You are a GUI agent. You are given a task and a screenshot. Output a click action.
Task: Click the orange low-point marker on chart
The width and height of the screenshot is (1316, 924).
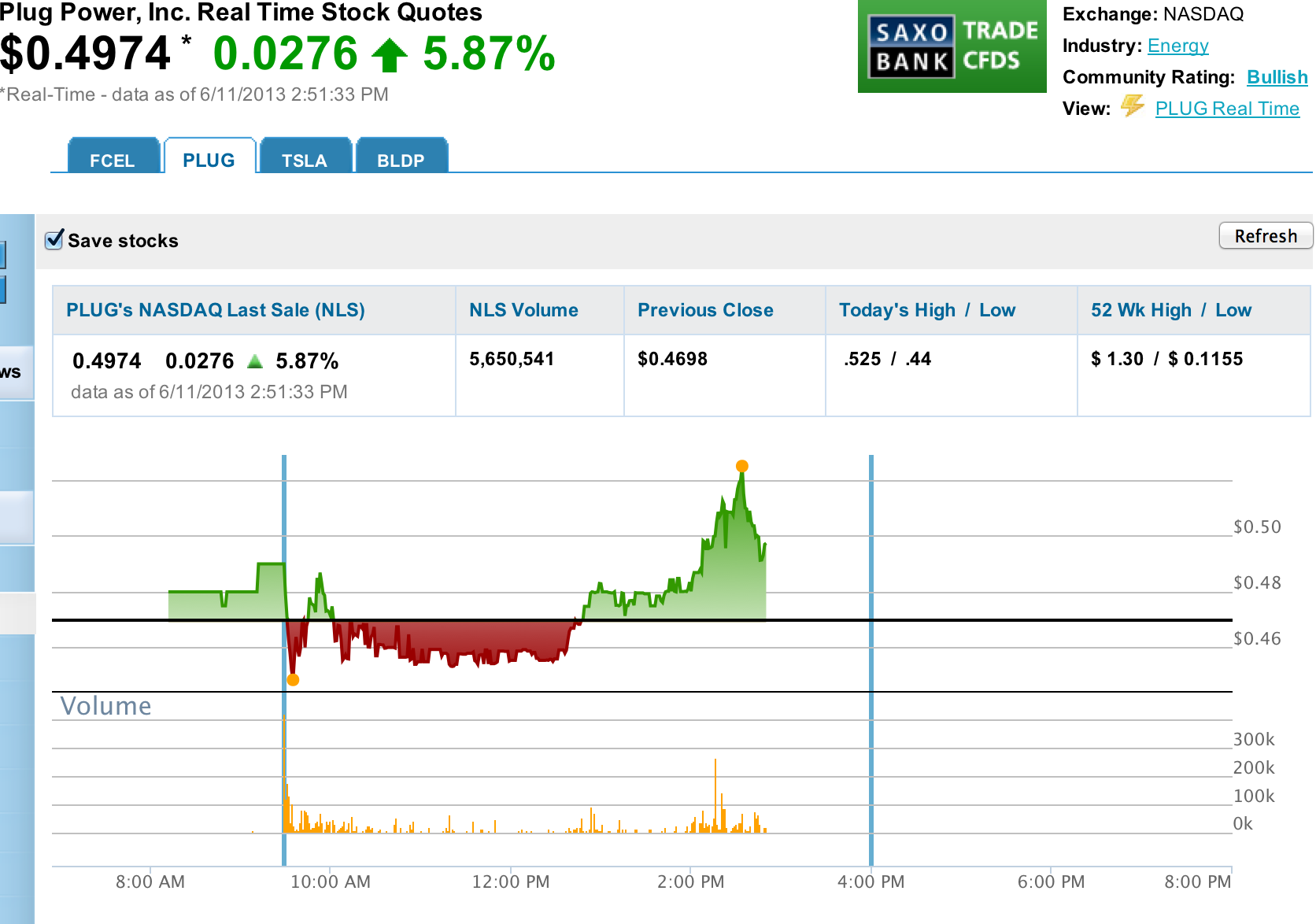point(293,680)
